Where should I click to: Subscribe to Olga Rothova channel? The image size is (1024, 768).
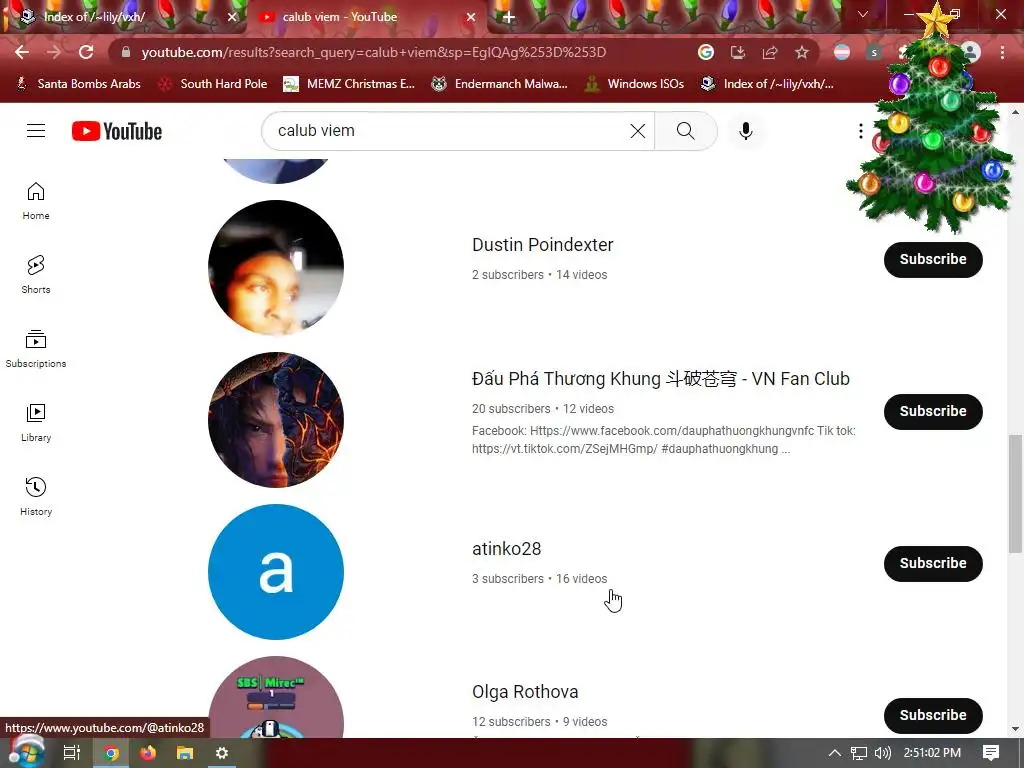[933, 715]
